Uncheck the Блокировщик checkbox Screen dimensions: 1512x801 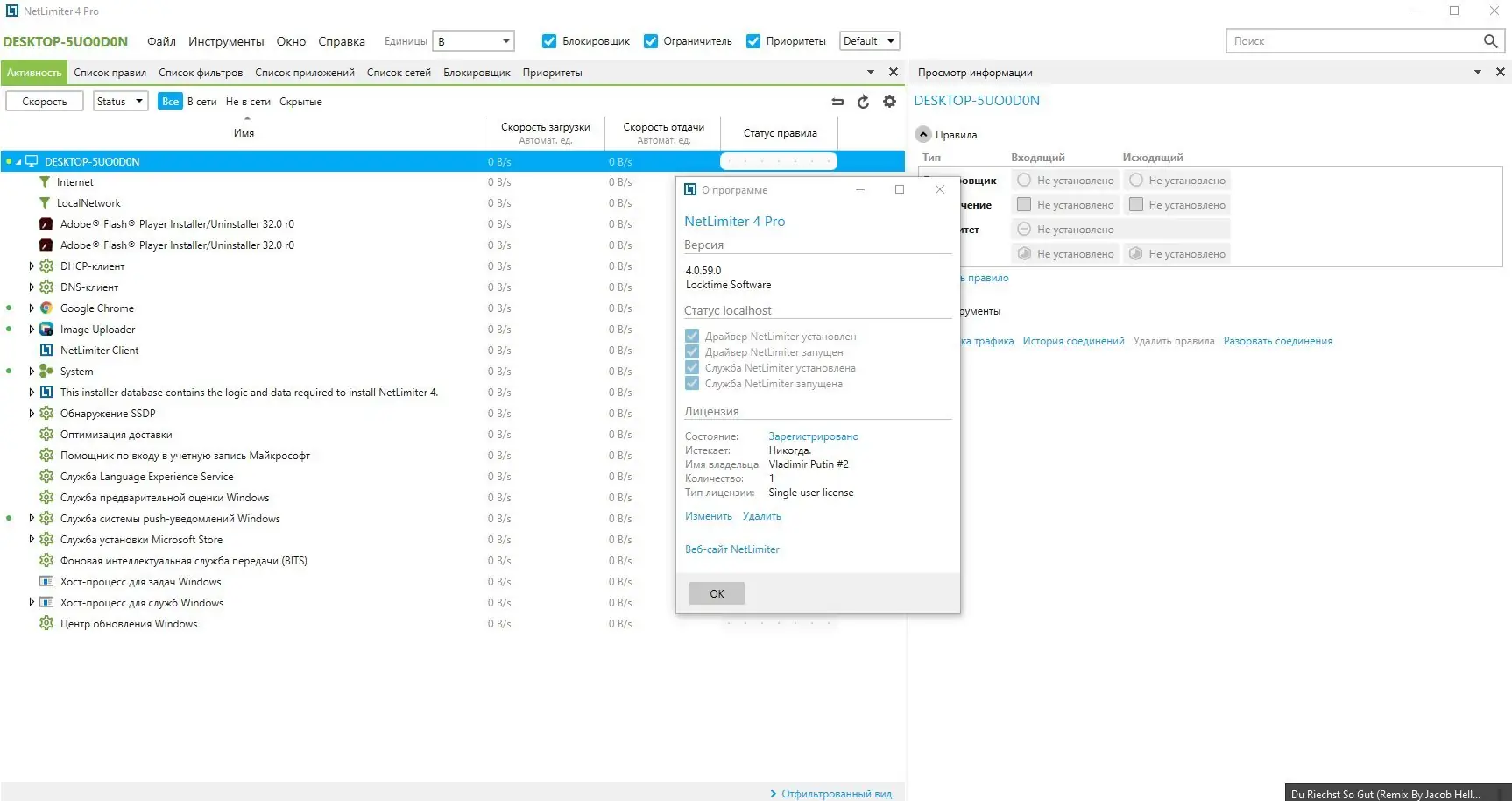point(549,40)
